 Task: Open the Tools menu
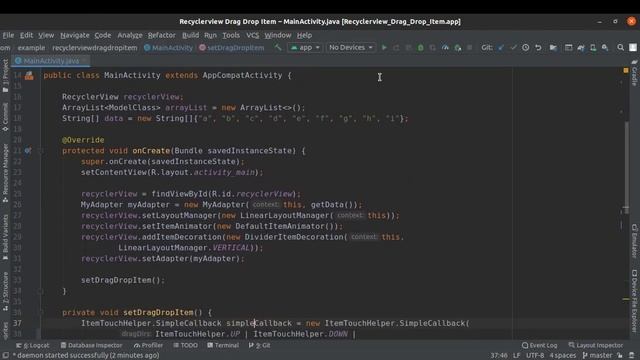click(x=231, y=36)
